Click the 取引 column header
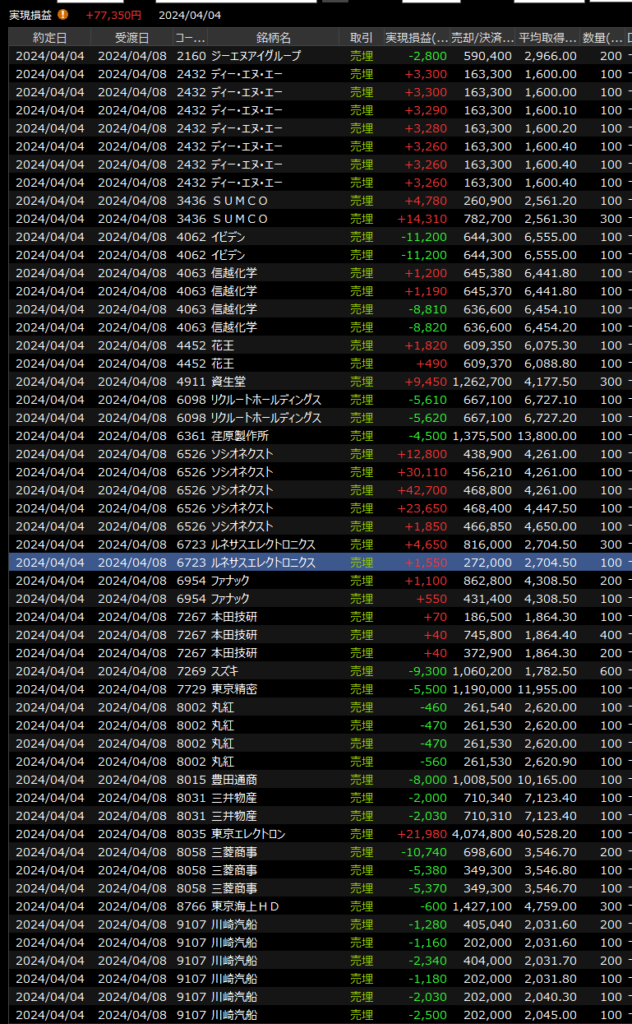 pos(360,37)
